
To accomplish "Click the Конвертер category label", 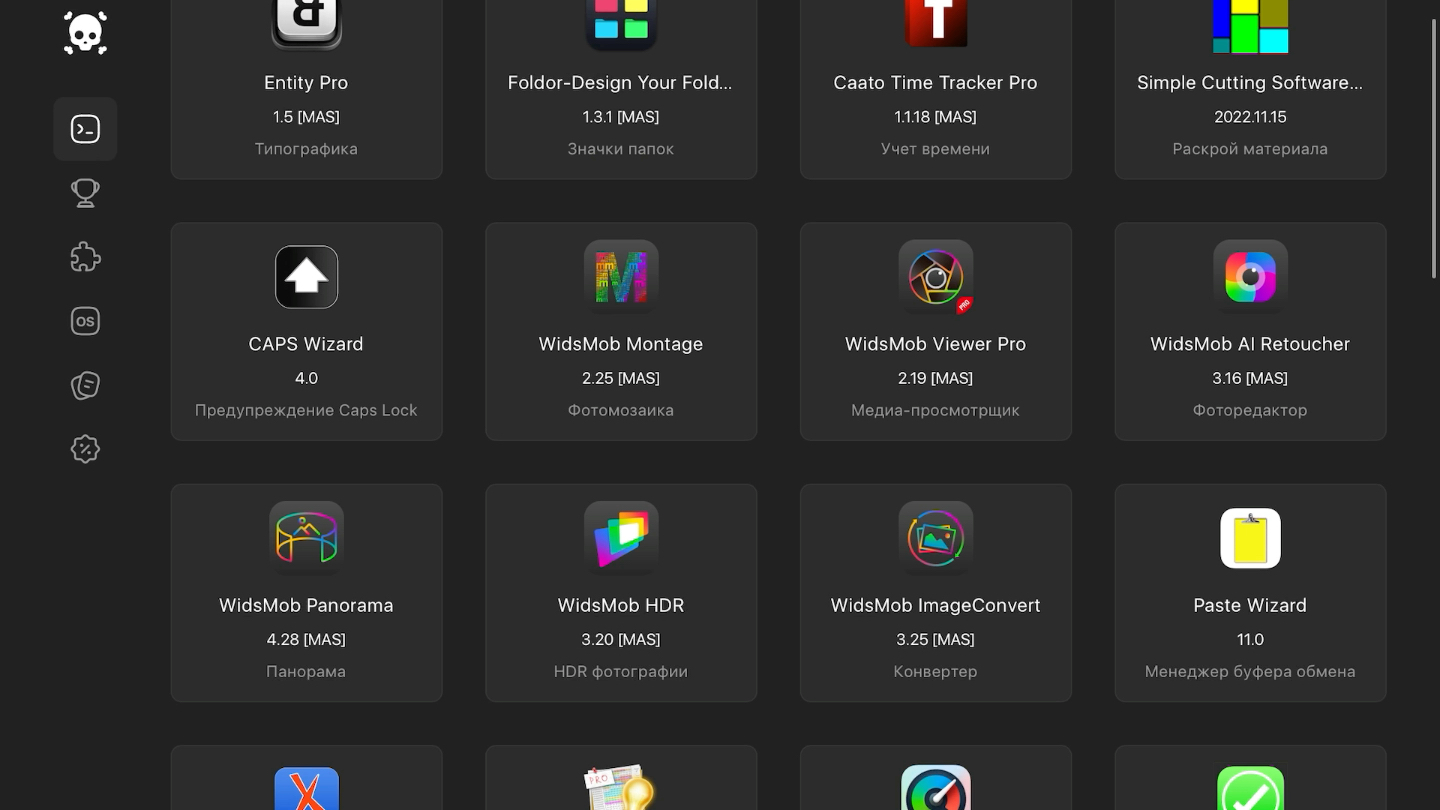I will [936, 671].
